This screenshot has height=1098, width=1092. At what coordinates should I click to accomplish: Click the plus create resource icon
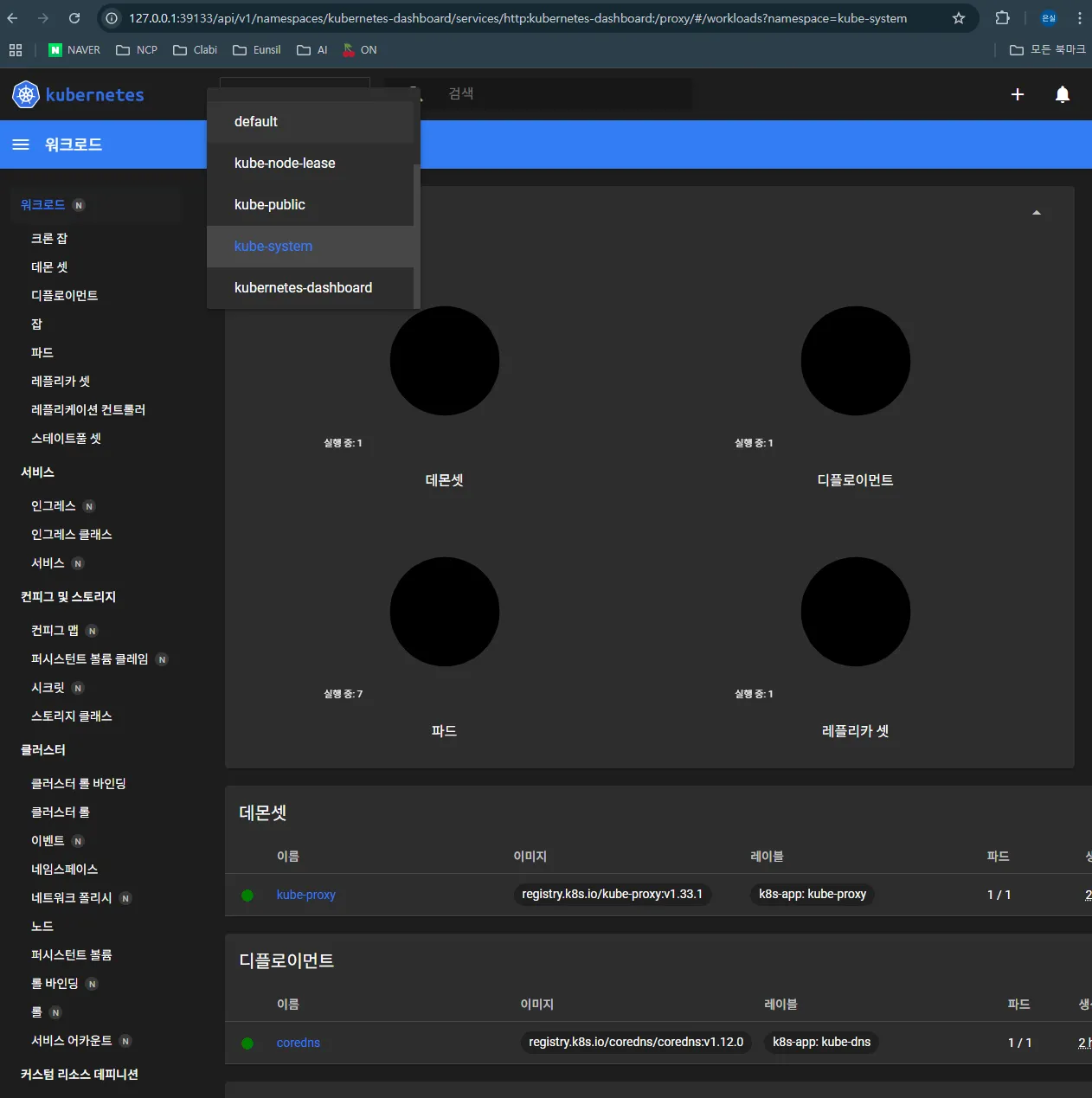coord(1018,94)
